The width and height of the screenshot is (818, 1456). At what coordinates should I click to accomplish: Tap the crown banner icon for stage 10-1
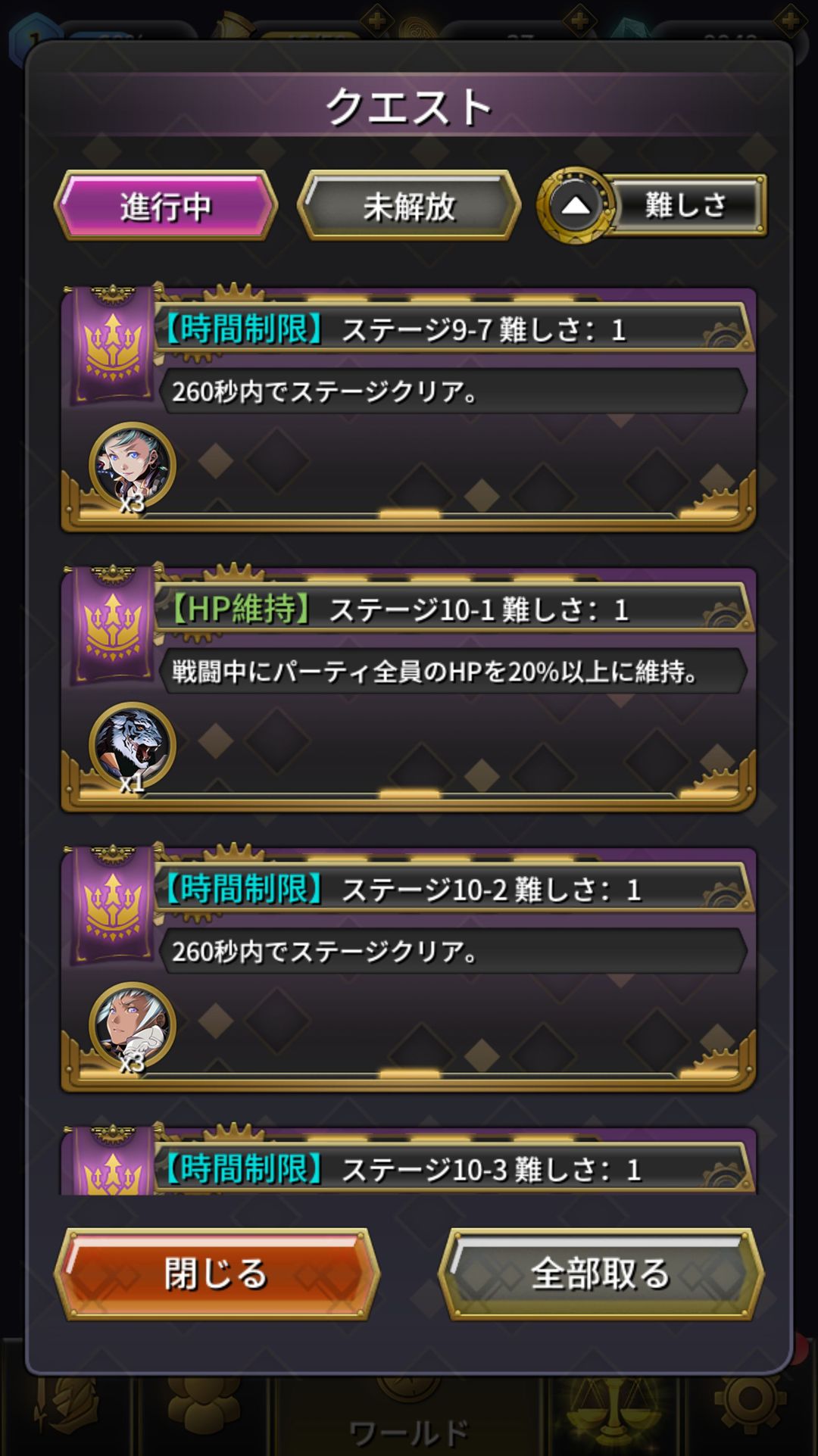pos(113,625)
